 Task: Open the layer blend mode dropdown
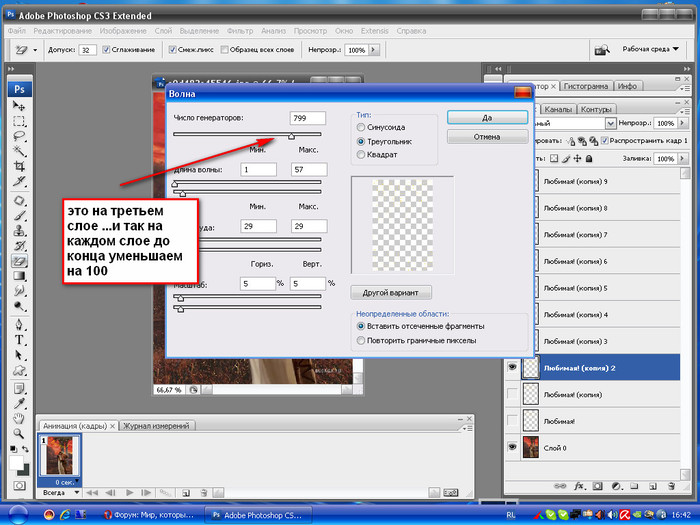[x=610, y=123]
